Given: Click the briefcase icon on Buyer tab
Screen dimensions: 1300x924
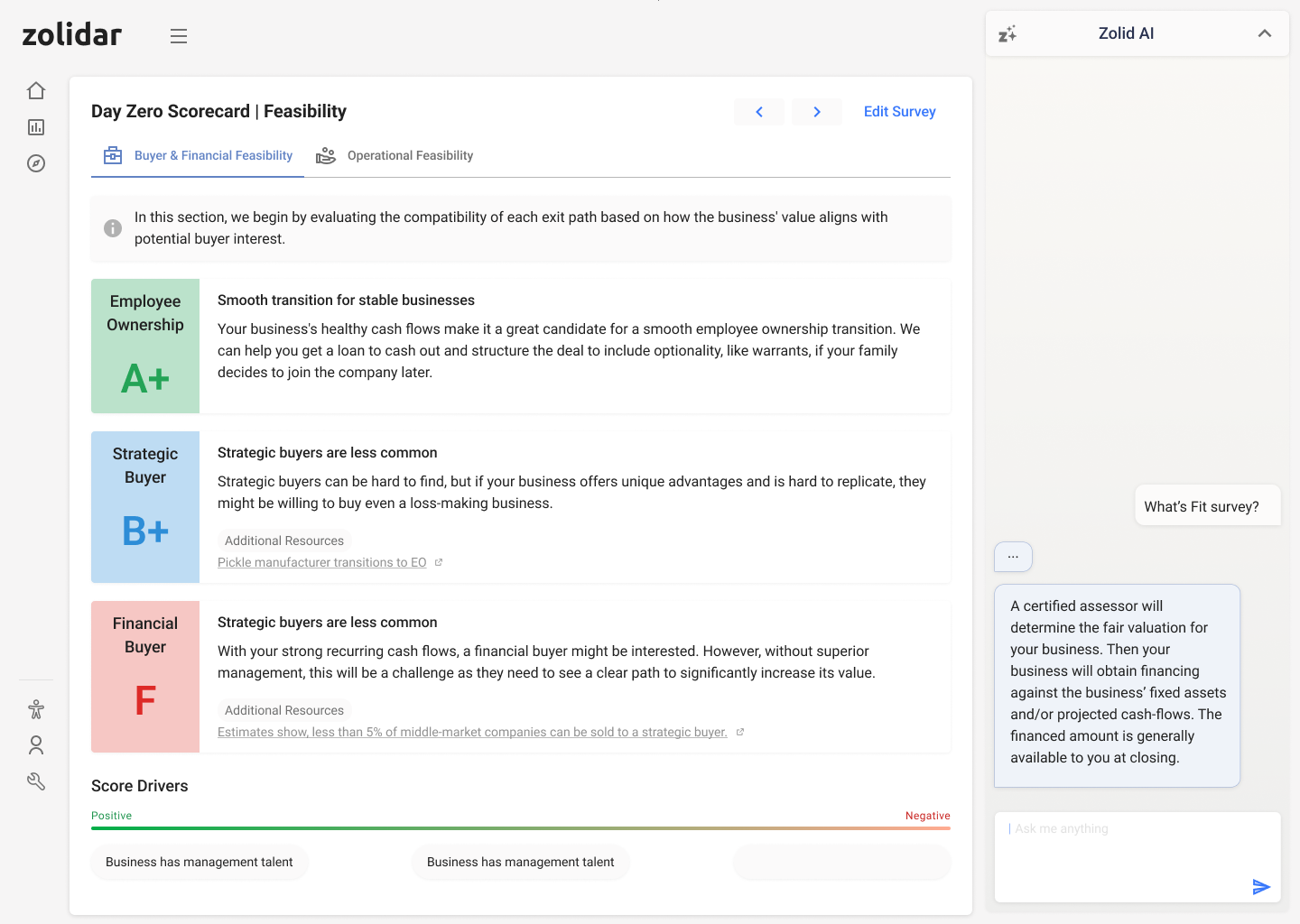Looking at the screenshot, I should pos(113,155).
